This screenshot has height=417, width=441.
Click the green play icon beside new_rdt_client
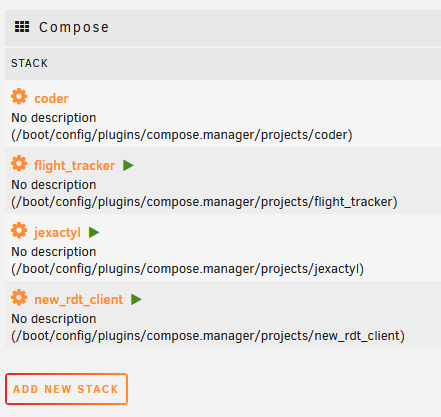tap(136, 299)
